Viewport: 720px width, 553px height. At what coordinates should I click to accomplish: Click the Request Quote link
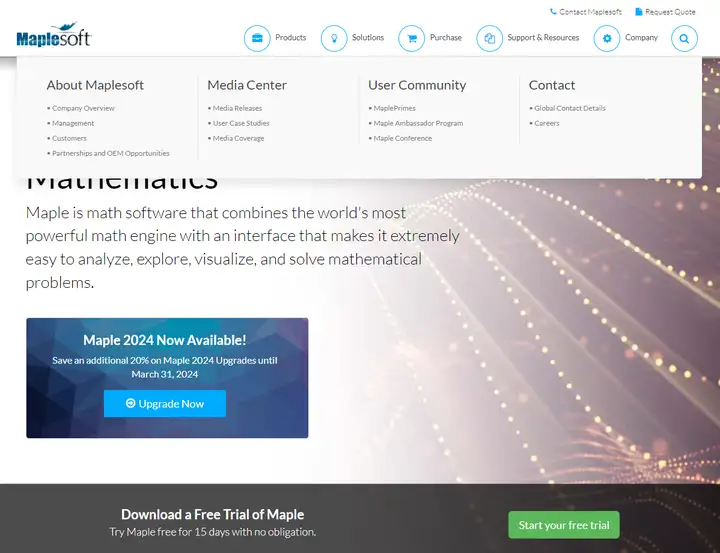[670, 12]
